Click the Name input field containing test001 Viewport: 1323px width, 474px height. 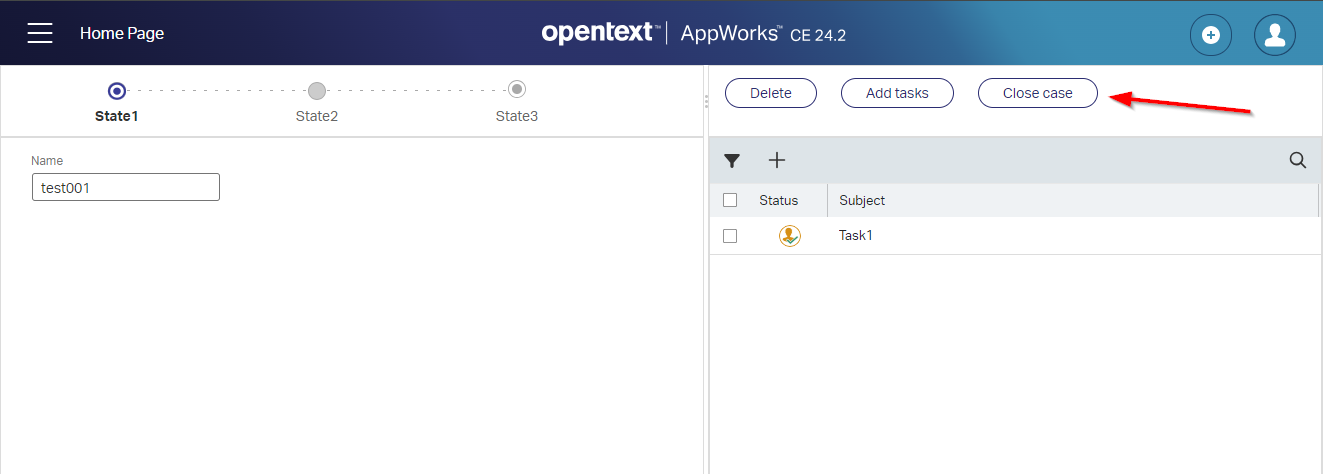pyautogui.click(x=126, y=187)
